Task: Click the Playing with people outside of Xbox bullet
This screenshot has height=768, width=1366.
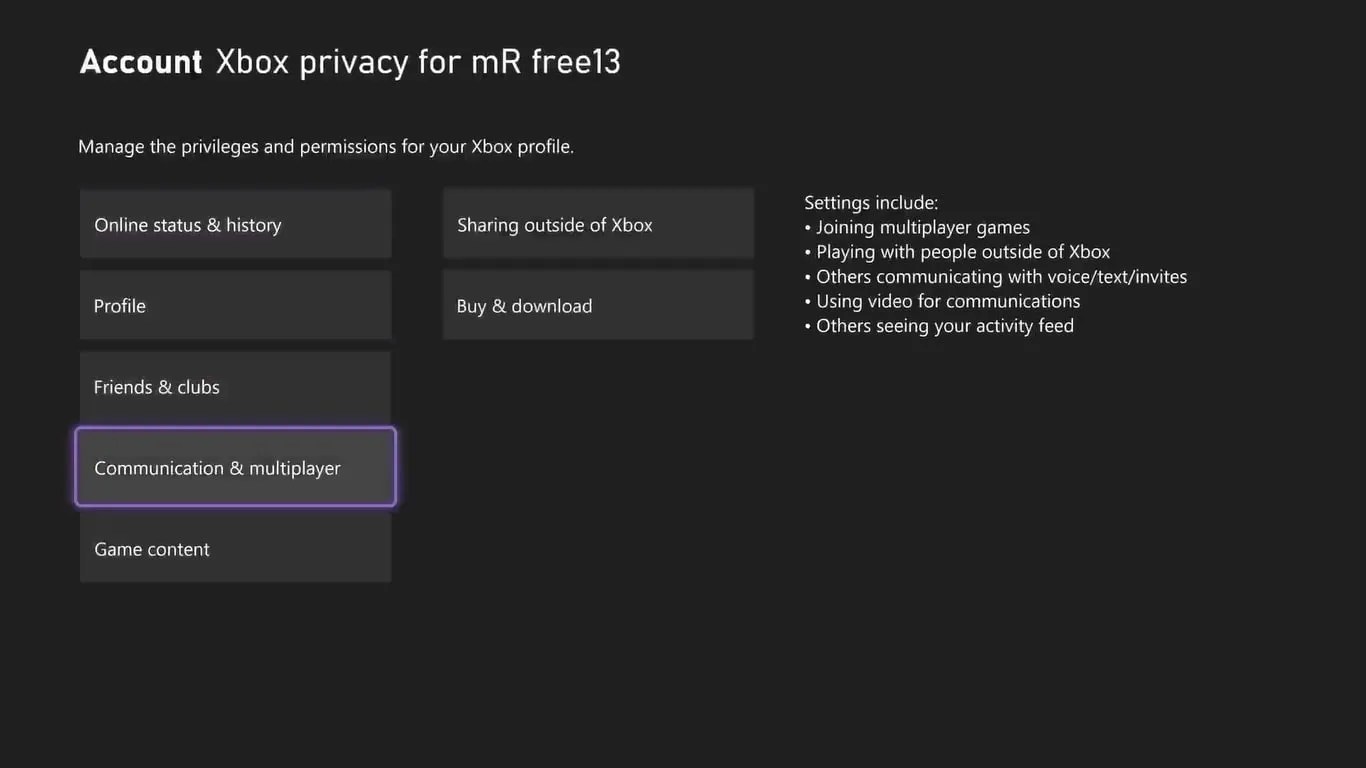Action: (958, 251)
